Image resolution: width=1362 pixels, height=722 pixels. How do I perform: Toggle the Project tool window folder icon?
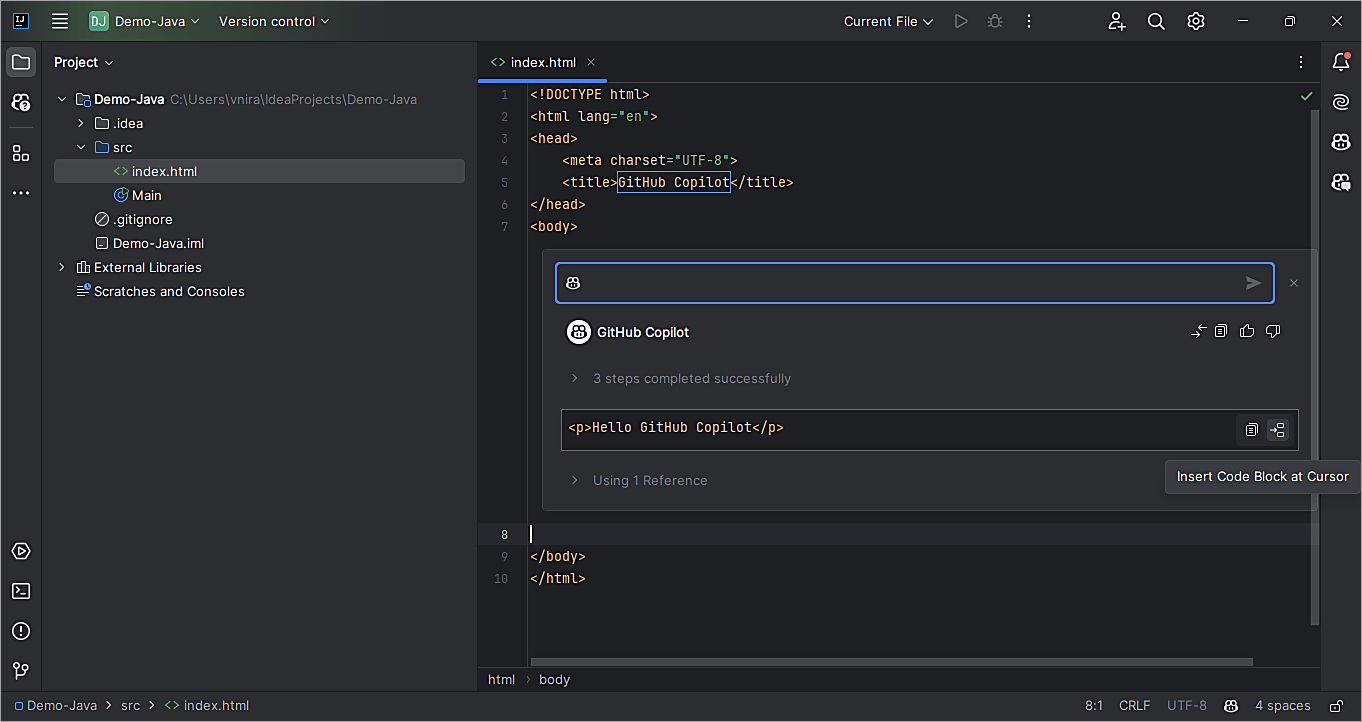pos(21,62)
